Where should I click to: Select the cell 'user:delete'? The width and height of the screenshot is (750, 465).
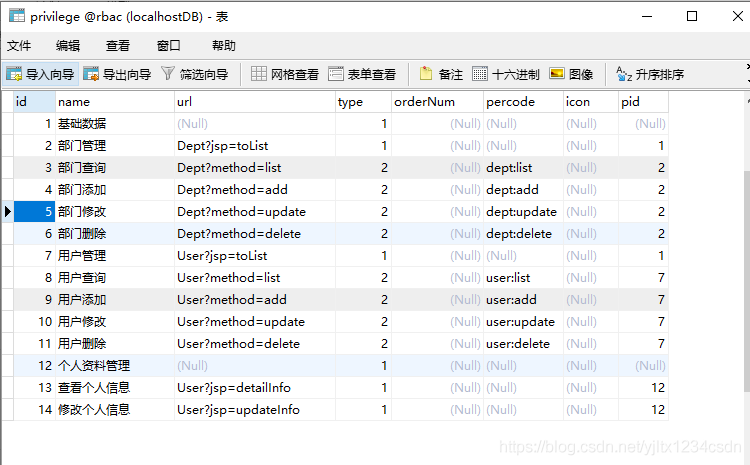click(523, 344)
